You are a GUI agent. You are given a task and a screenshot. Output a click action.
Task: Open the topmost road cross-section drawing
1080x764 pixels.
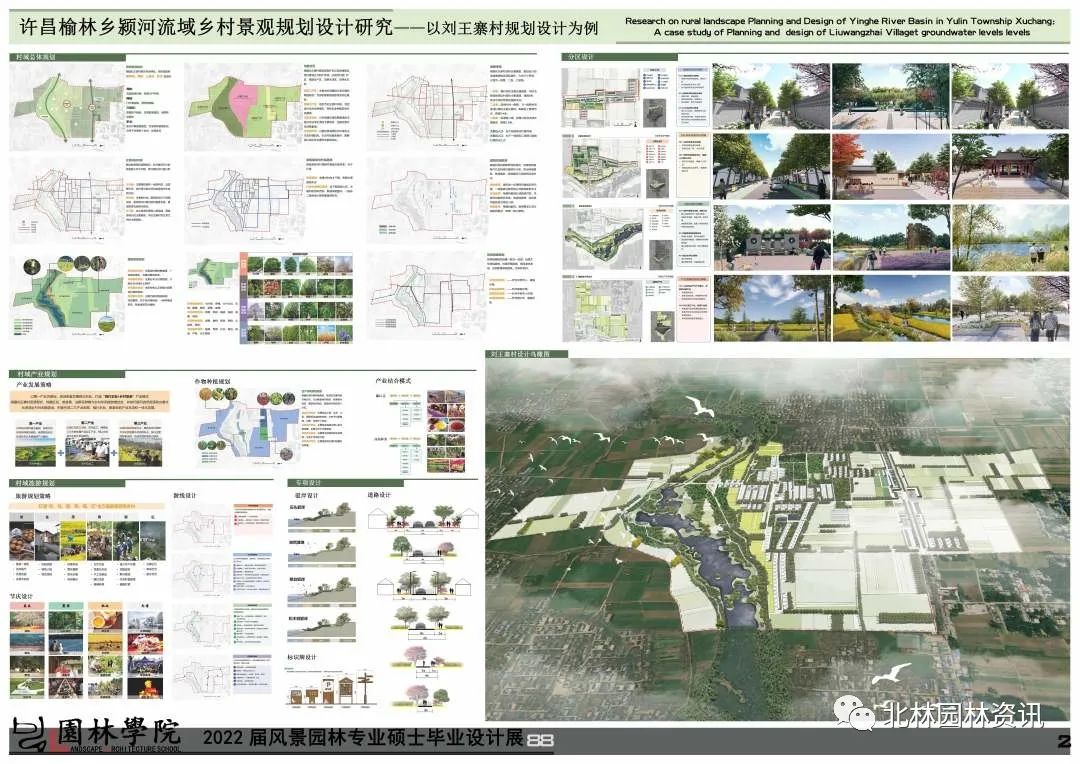(423, 517)
